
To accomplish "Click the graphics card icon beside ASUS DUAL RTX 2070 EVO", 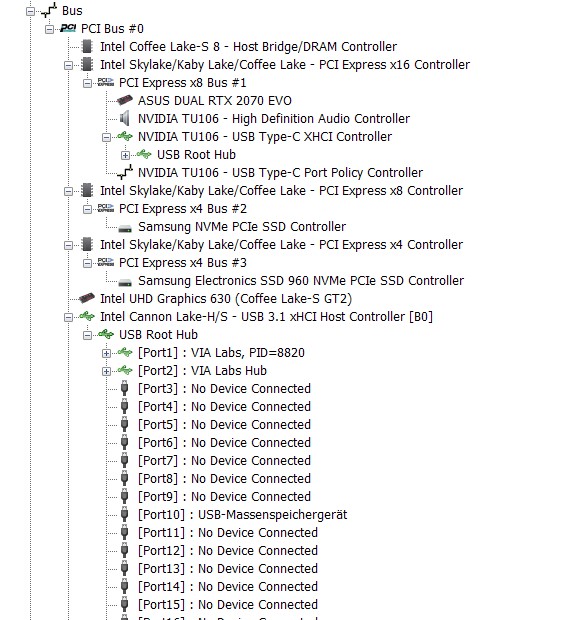I will tap(125, 101).
